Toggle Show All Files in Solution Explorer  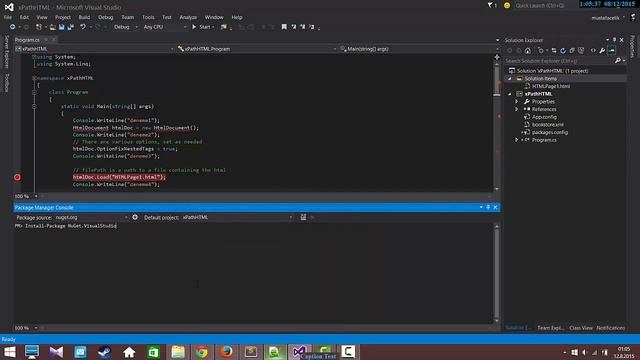(581, 51)
